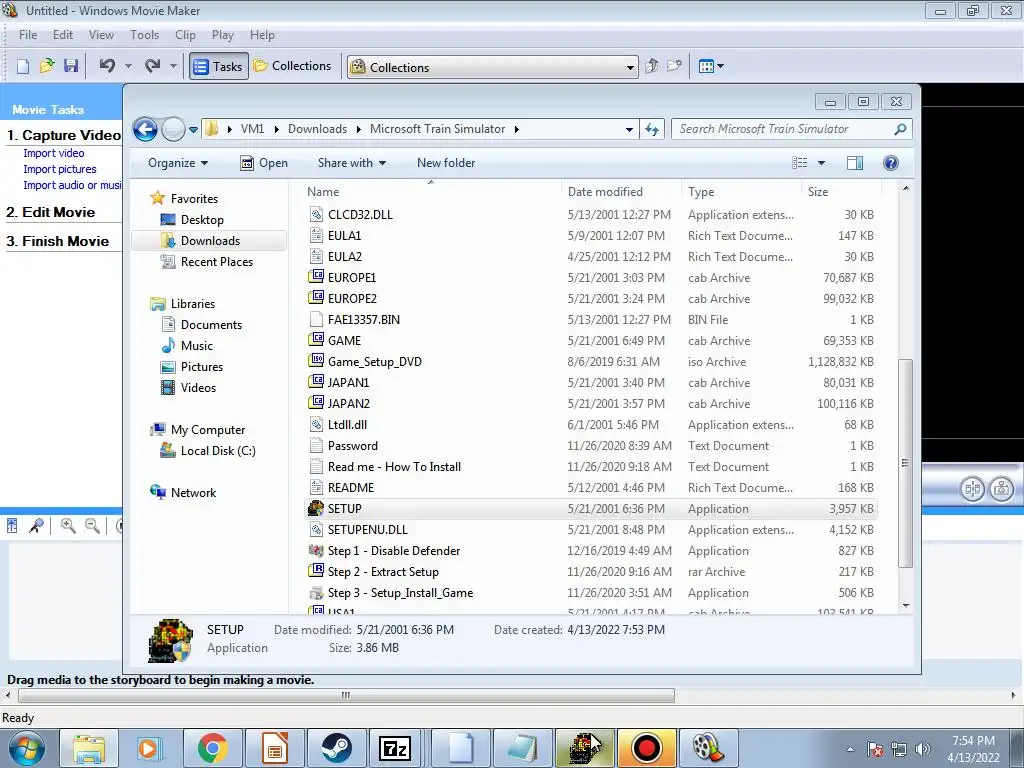Open the Tools menu
The width and height of the screenshot is (1024, 768).
(144, 35)
